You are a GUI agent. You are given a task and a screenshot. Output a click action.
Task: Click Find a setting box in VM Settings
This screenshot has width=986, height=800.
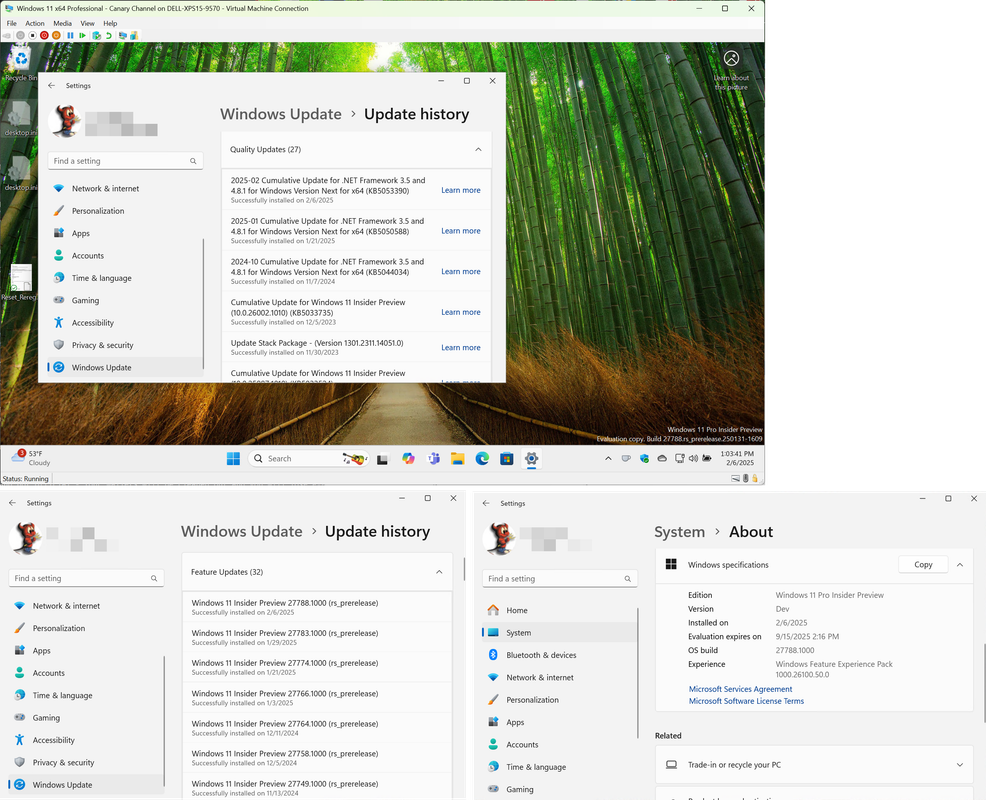pyautogui.click(x=125, y=161)
